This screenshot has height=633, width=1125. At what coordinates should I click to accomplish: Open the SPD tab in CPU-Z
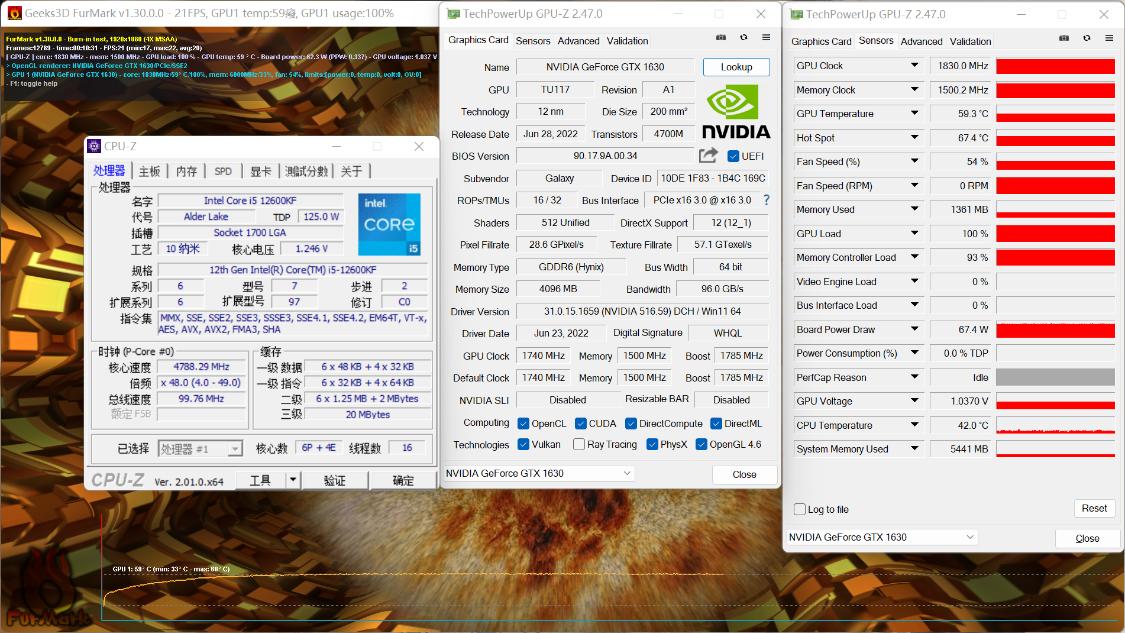(224, 170)
